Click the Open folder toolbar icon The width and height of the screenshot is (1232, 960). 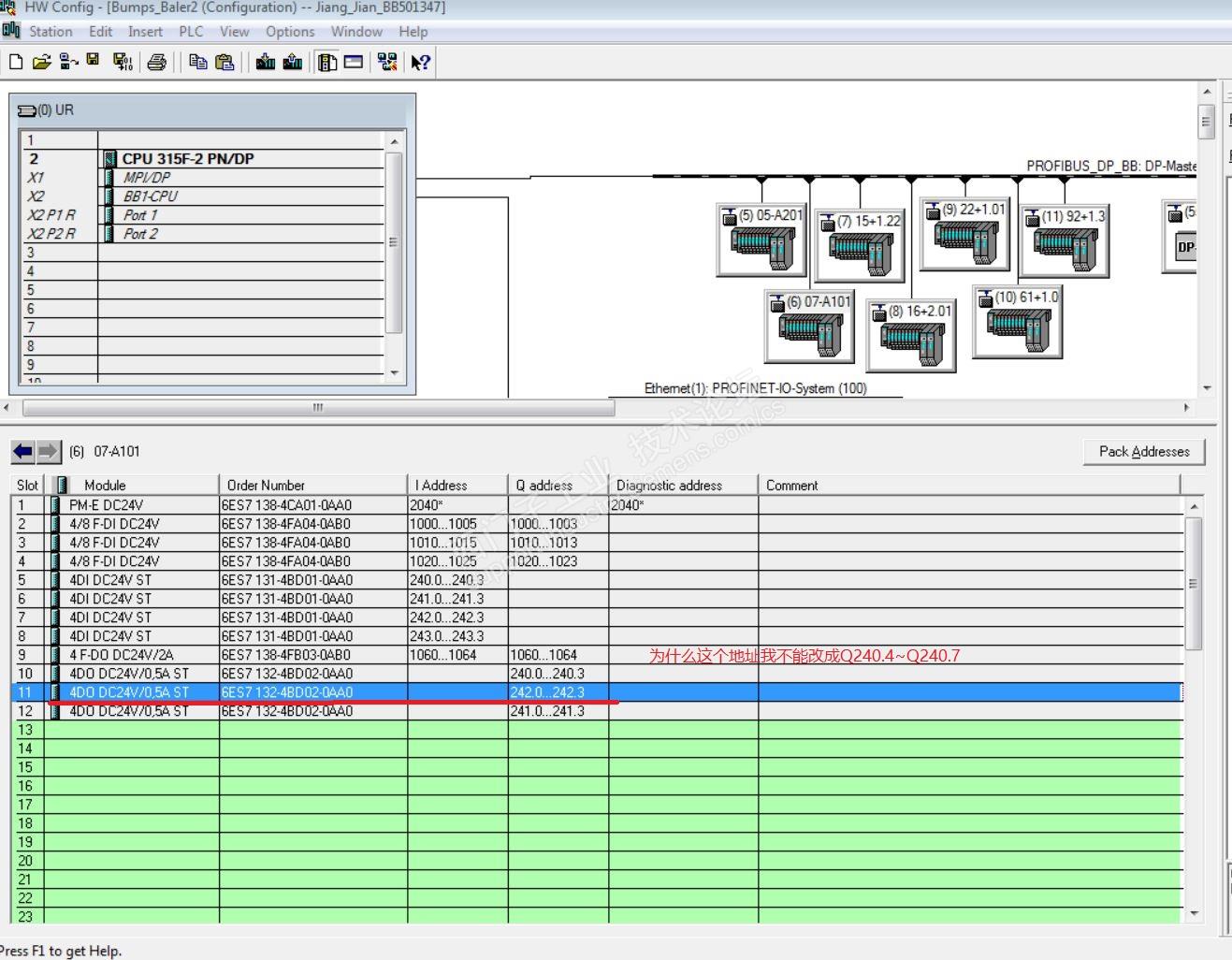pos(41,62)
